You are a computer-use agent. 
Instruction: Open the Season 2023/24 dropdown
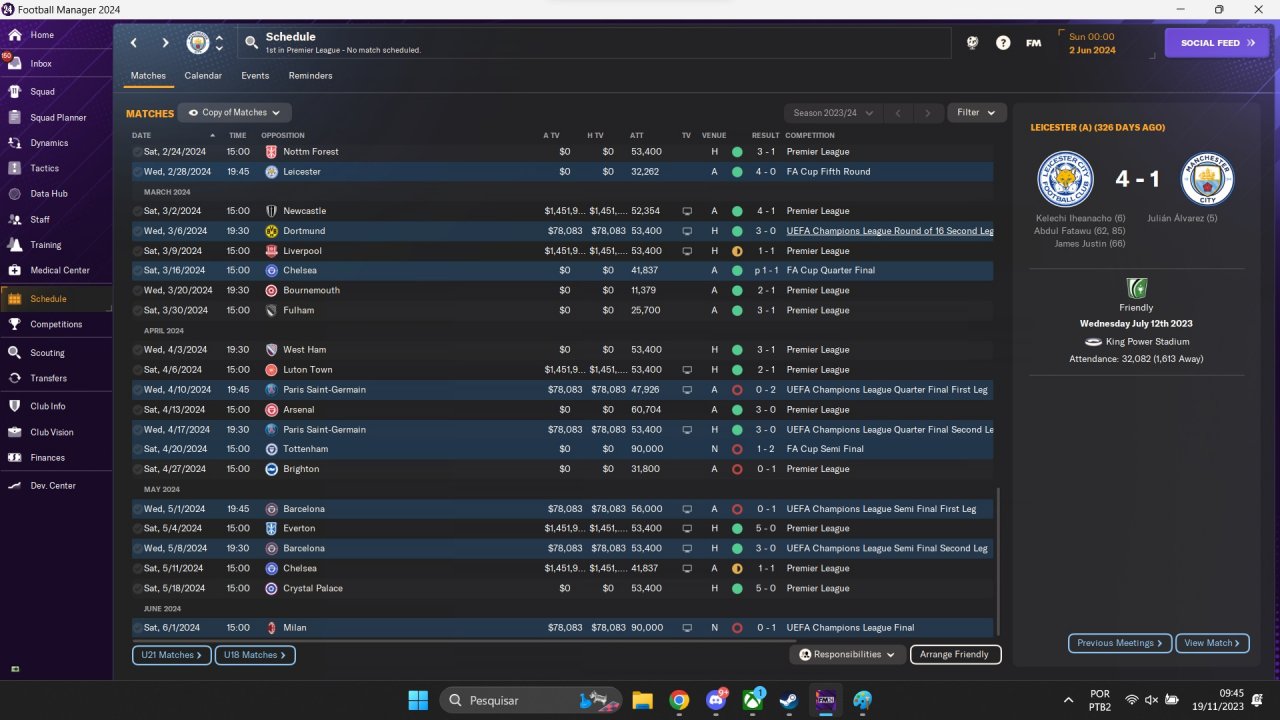coord(833,113)
